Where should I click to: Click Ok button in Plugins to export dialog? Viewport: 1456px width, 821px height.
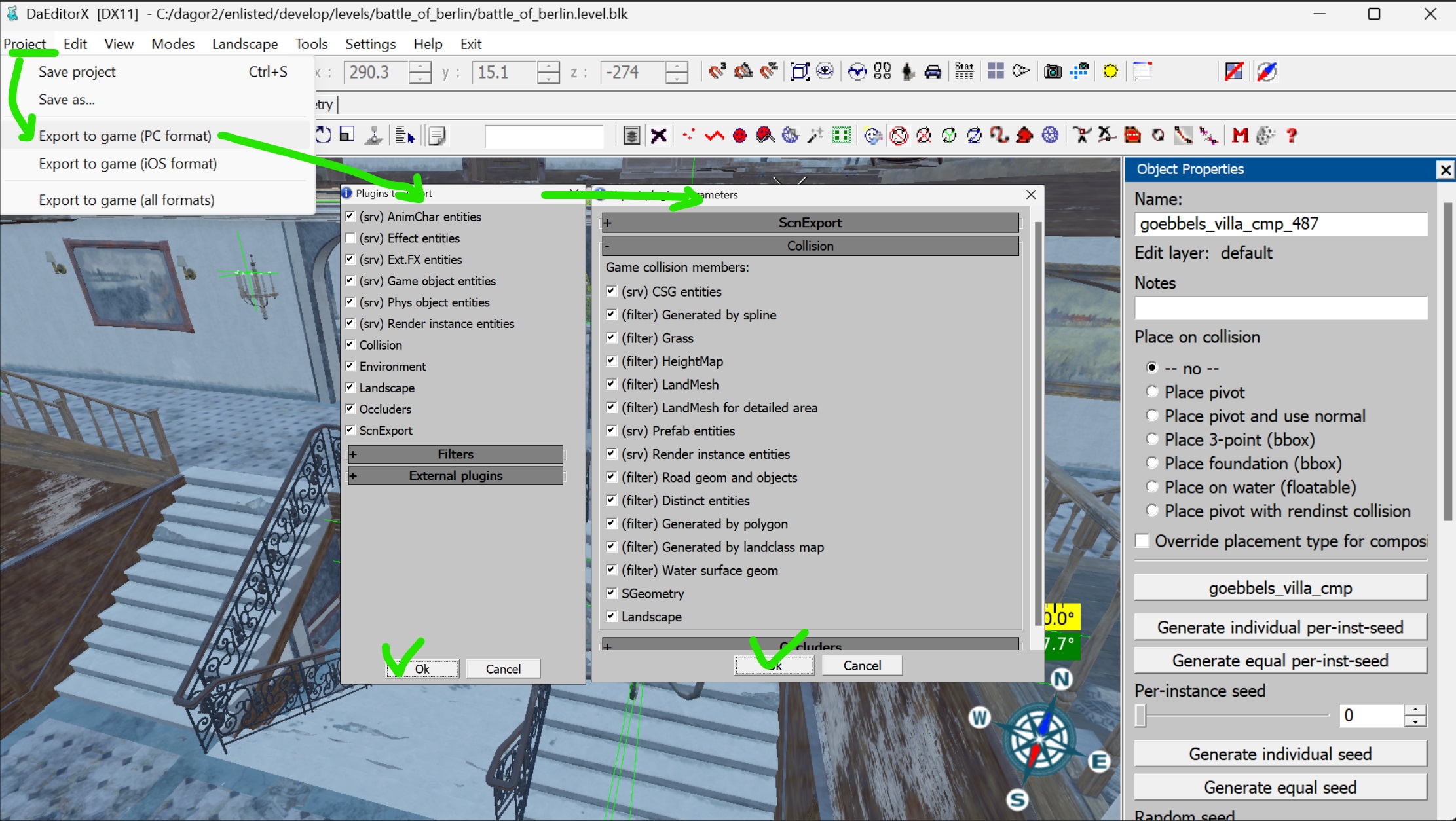pos(421,668)
